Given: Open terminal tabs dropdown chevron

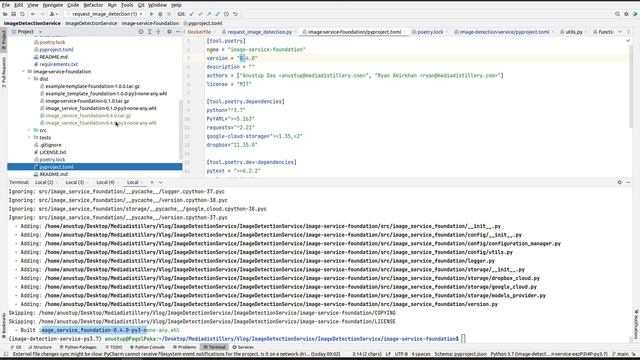Looking at the screenshot, I should coord(161,182).
